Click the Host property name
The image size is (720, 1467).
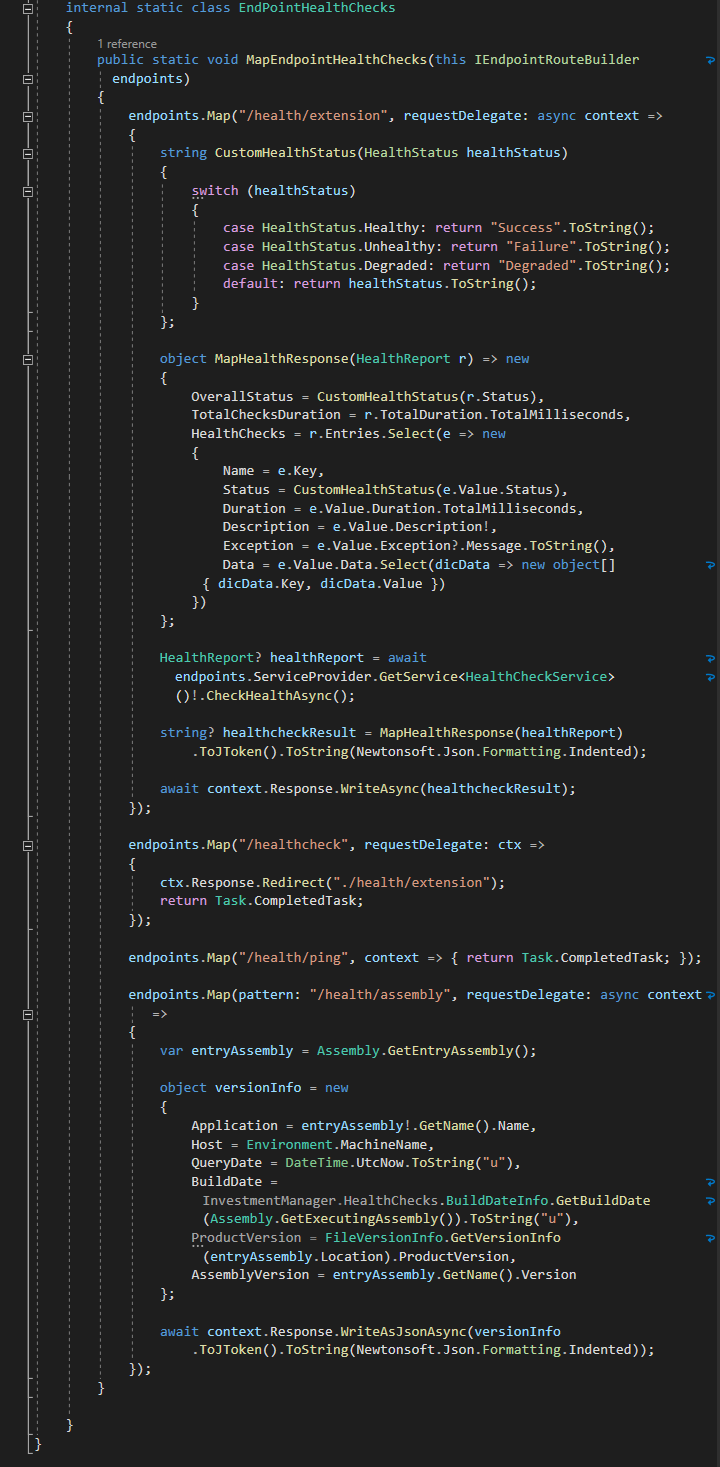pos(207,1144)
